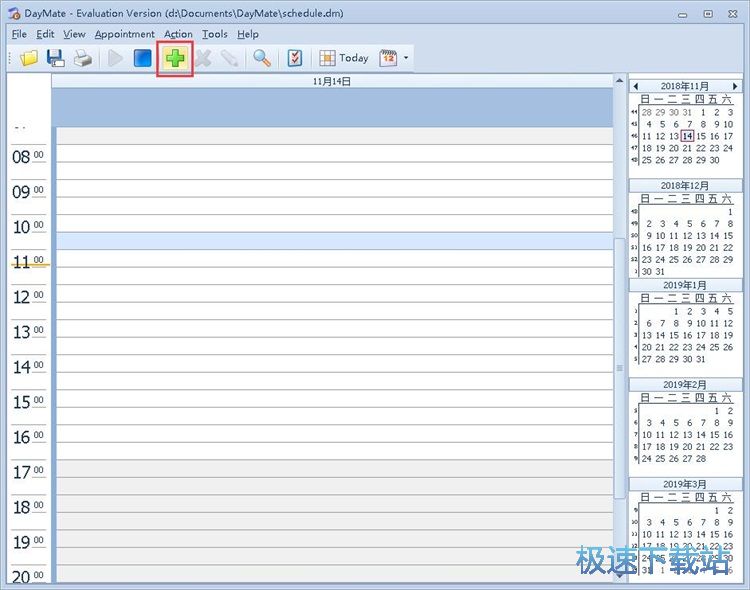Click the 11月14日 day column header

click(333, 81)
